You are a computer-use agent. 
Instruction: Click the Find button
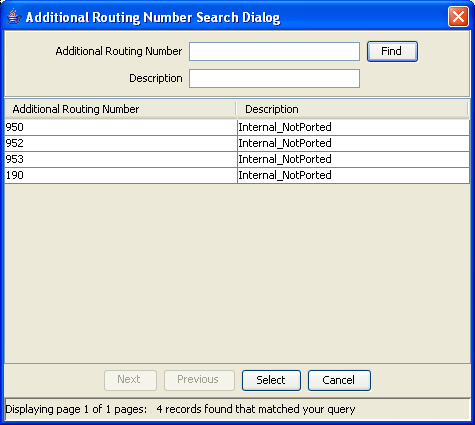[x=392, y=51]
